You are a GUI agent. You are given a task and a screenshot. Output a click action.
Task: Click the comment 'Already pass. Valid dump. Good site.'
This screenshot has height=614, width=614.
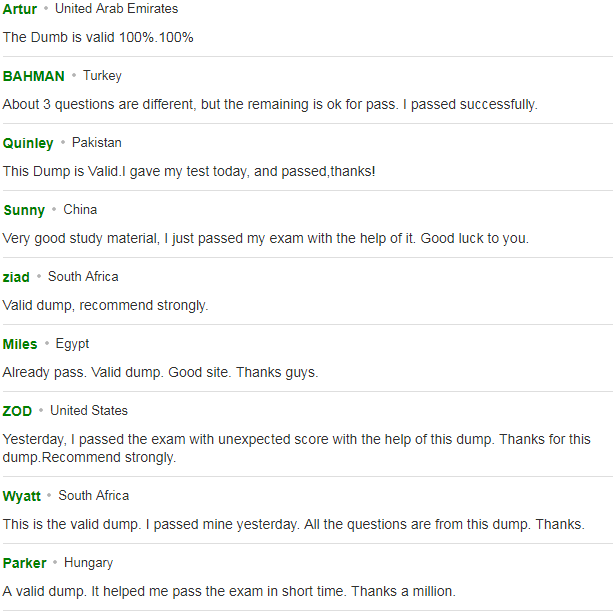[160, 372]
